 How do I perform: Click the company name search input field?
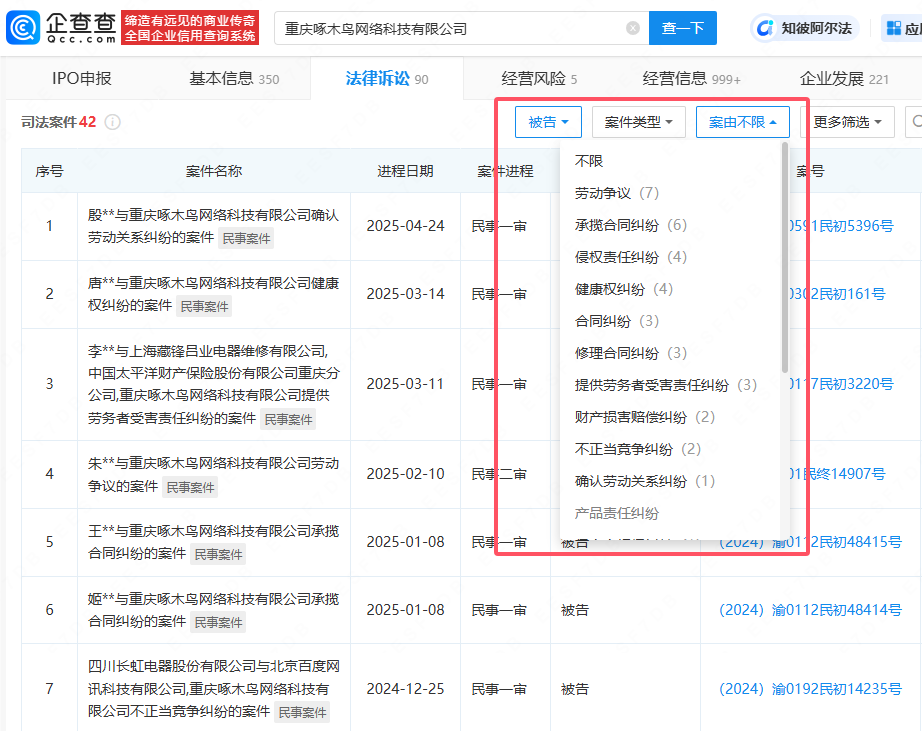coord(450,29)
